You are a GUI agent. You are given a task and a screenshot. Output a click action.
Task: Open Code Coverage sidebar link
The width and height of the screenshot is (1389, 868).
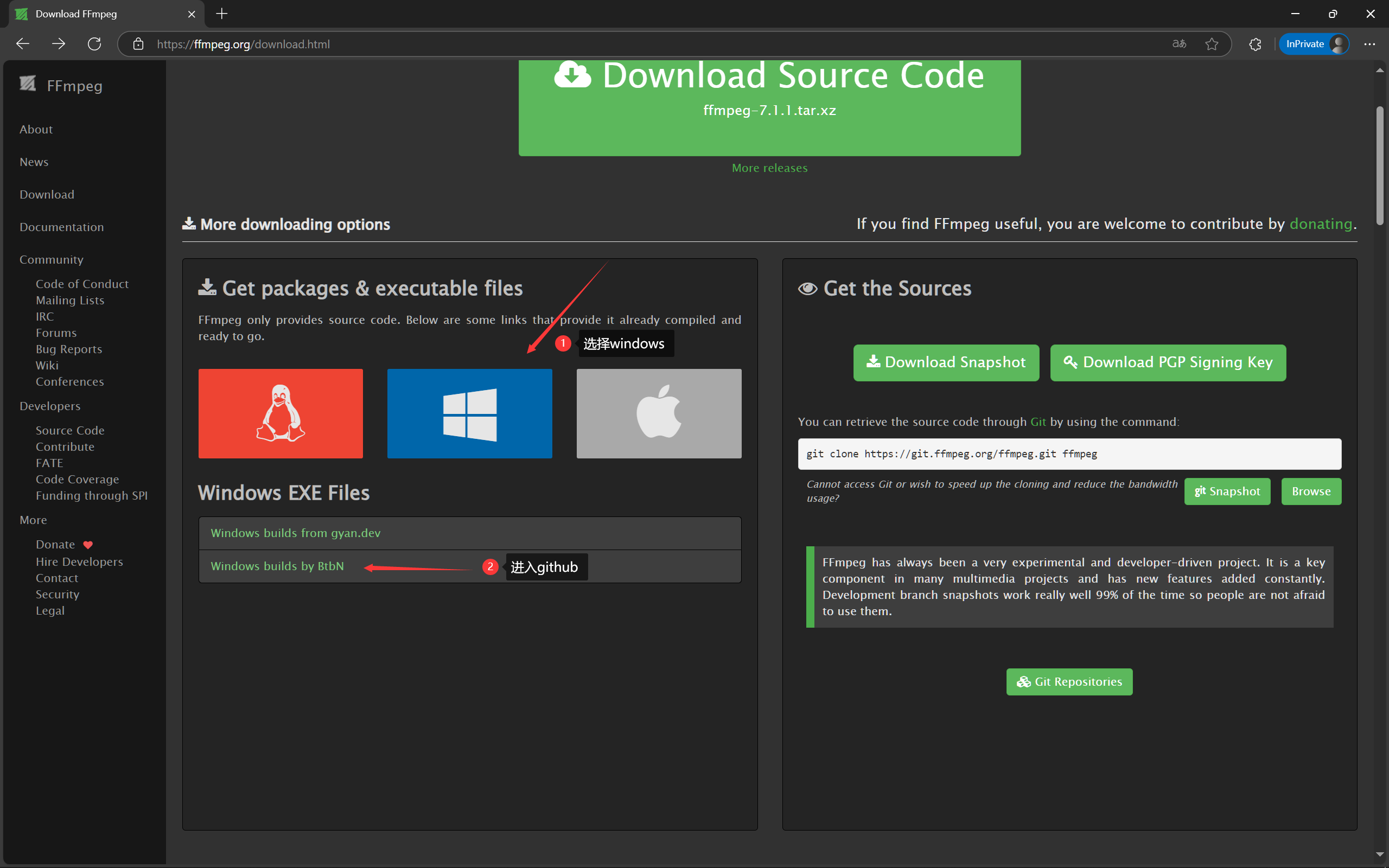tap(78, 480)
